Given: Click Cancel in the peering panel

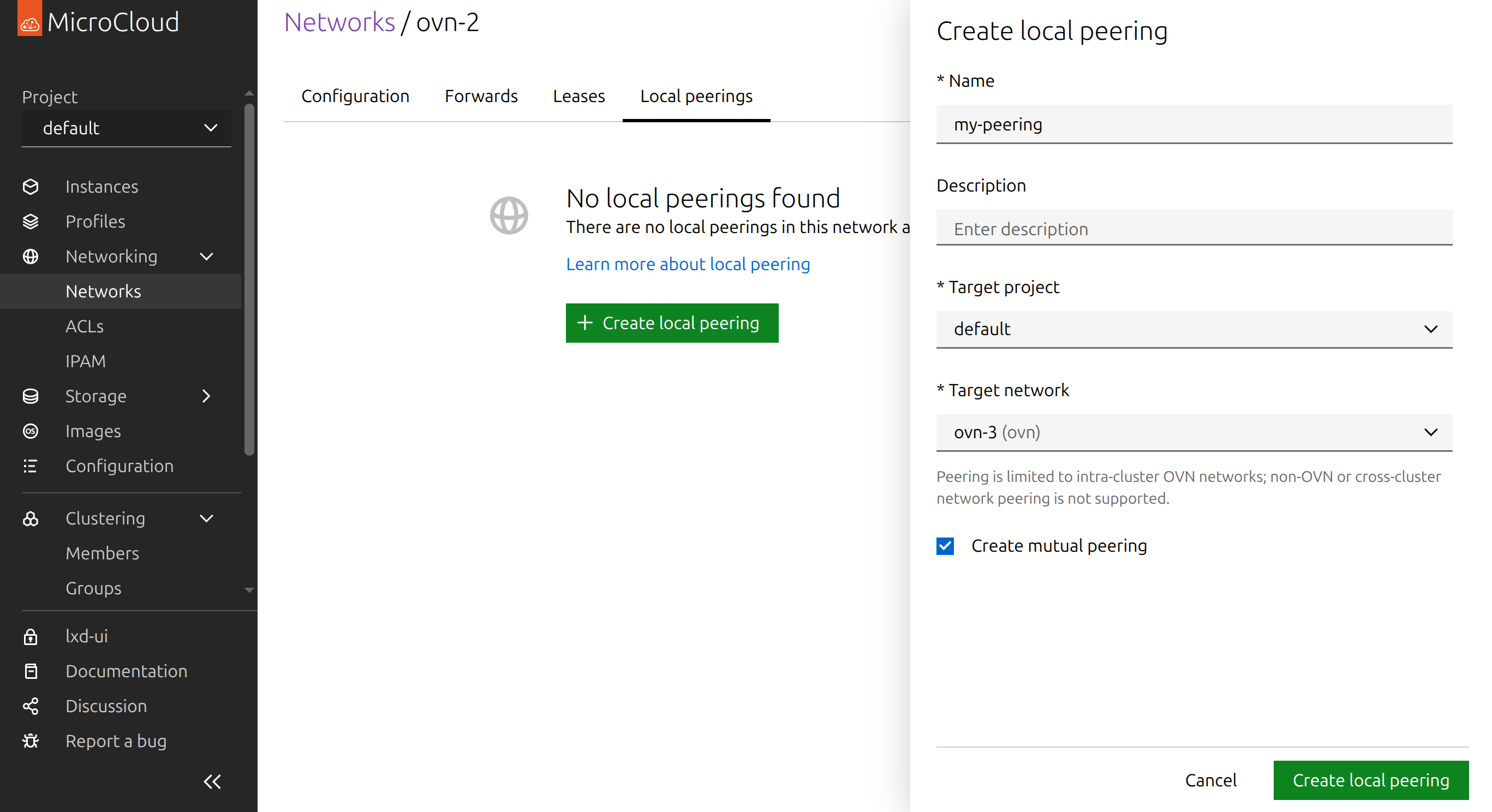Looking at the screenshot, I should [x=1210, y=780].
